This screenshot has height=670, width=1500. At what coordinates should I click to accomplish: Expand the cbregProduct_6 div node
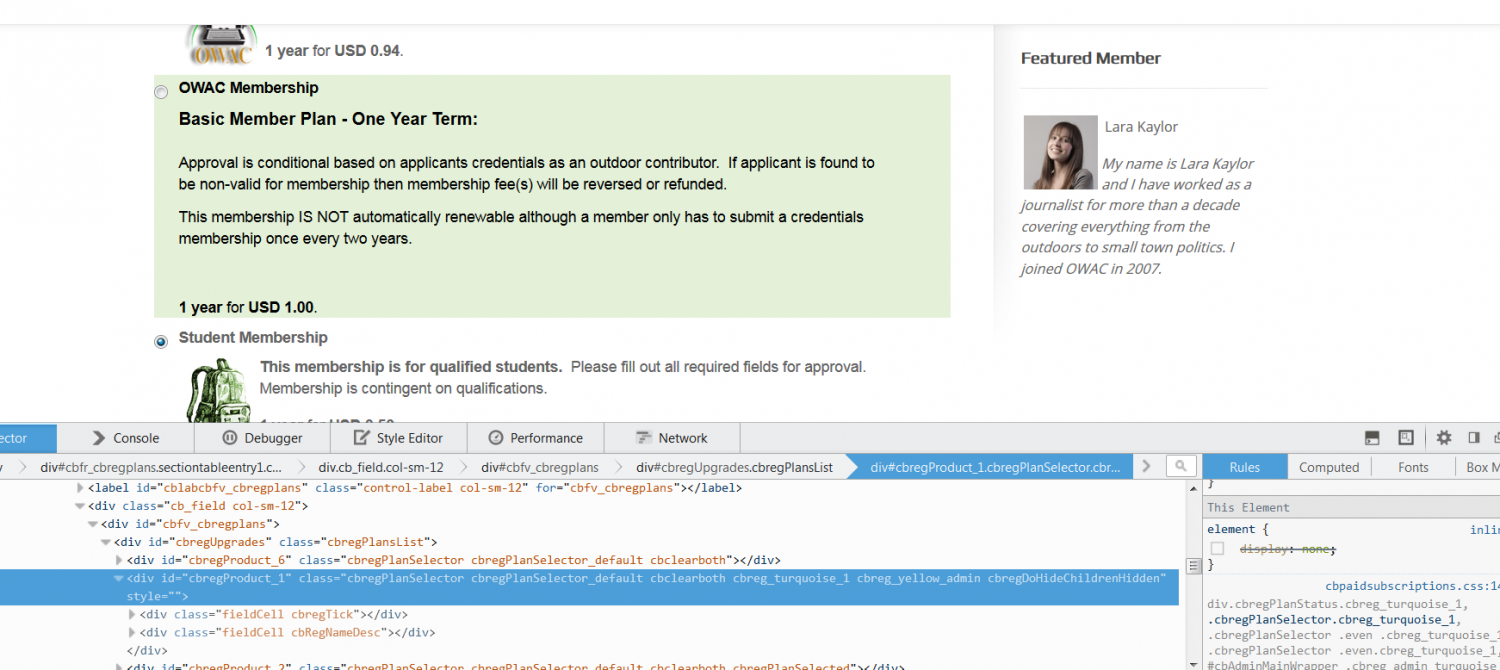(120, 560)
